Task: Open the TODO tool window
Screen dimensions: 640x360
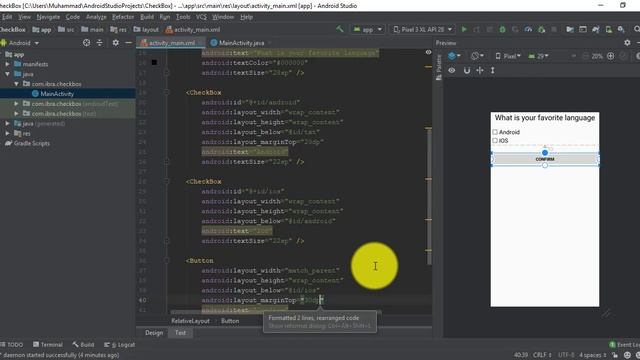Action: pos(12,344)
